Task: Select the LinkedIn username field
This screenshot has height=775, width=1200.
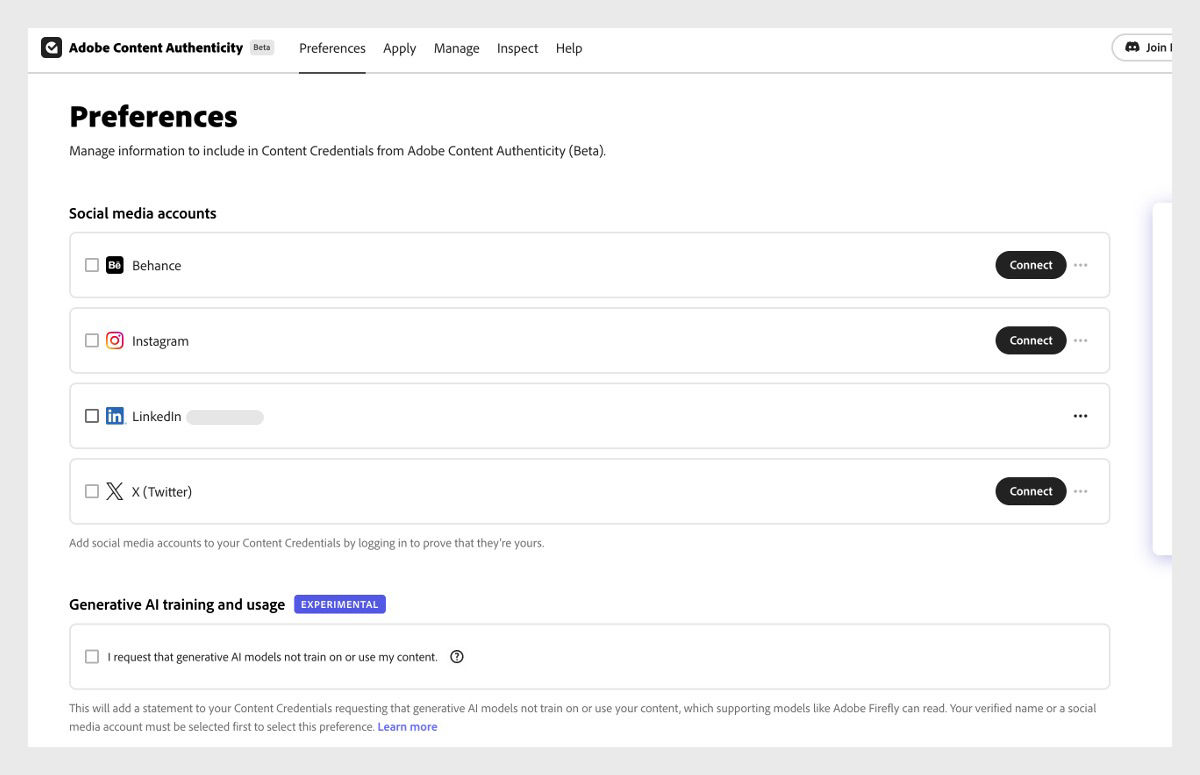Action: [224, 416]
